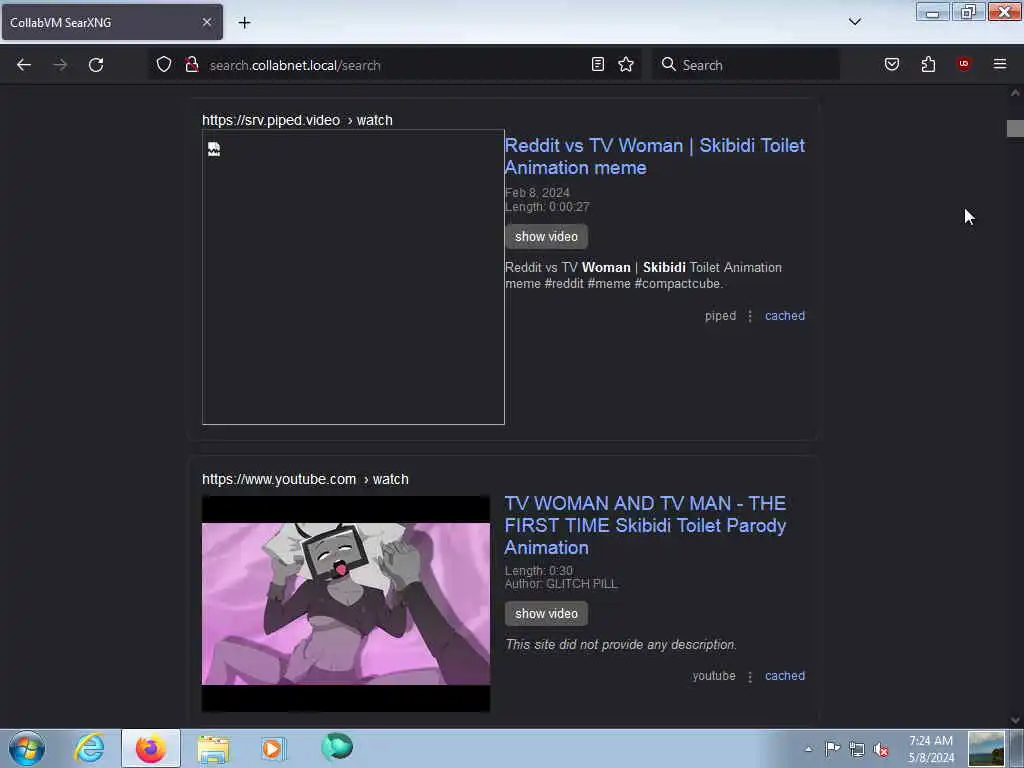Launch Internet Explorer from taskbar
Screen dimensions: 1024x768
point(89,748)
